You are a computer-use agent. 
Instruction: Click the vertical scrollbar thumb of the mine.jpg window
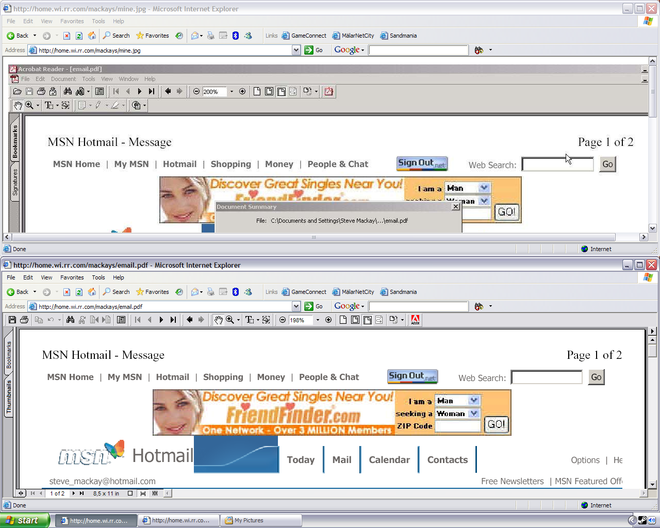(x=652, y=91)
